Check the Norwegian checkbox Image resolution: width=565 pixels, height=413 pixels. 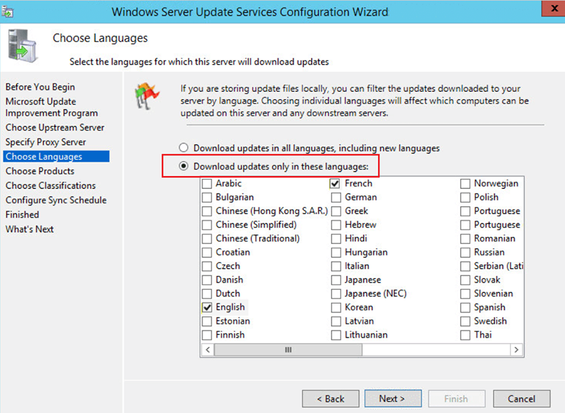coord(465,184)
